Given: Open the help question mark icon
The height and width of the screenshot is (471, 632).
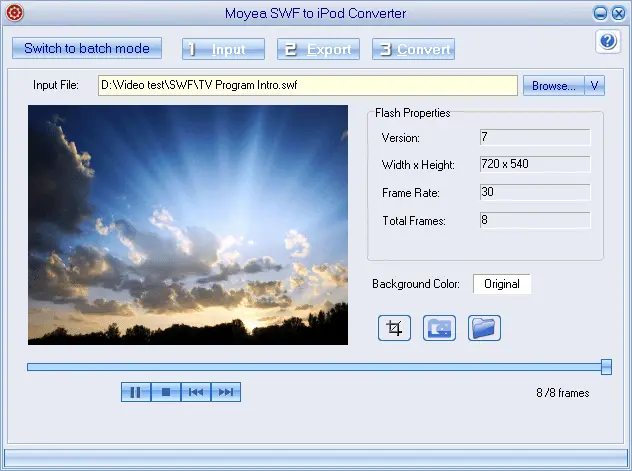Looking at the screenshot, I should point(607,41).
